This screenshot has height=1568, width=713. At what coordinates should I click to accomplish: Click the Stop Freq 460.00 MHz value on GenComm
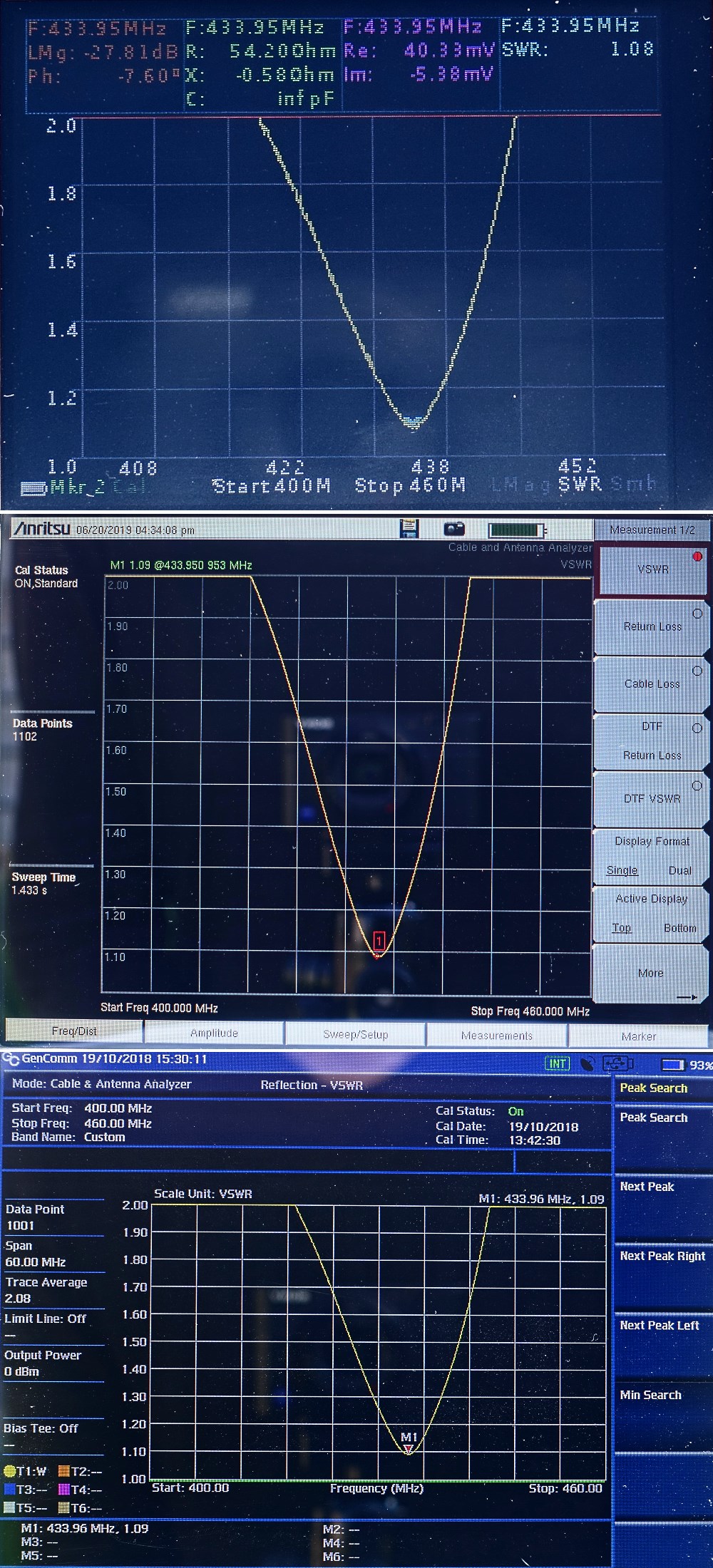pyautogui.click(x=118, y=1123)
